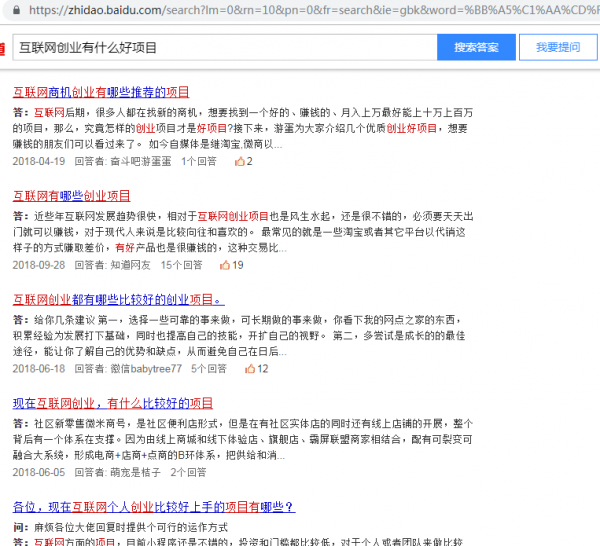Open result 各位,现在互联网个人创业比较好上手的项目有哪些
This screenshot has height=546, width=600.
coord(154,507)
